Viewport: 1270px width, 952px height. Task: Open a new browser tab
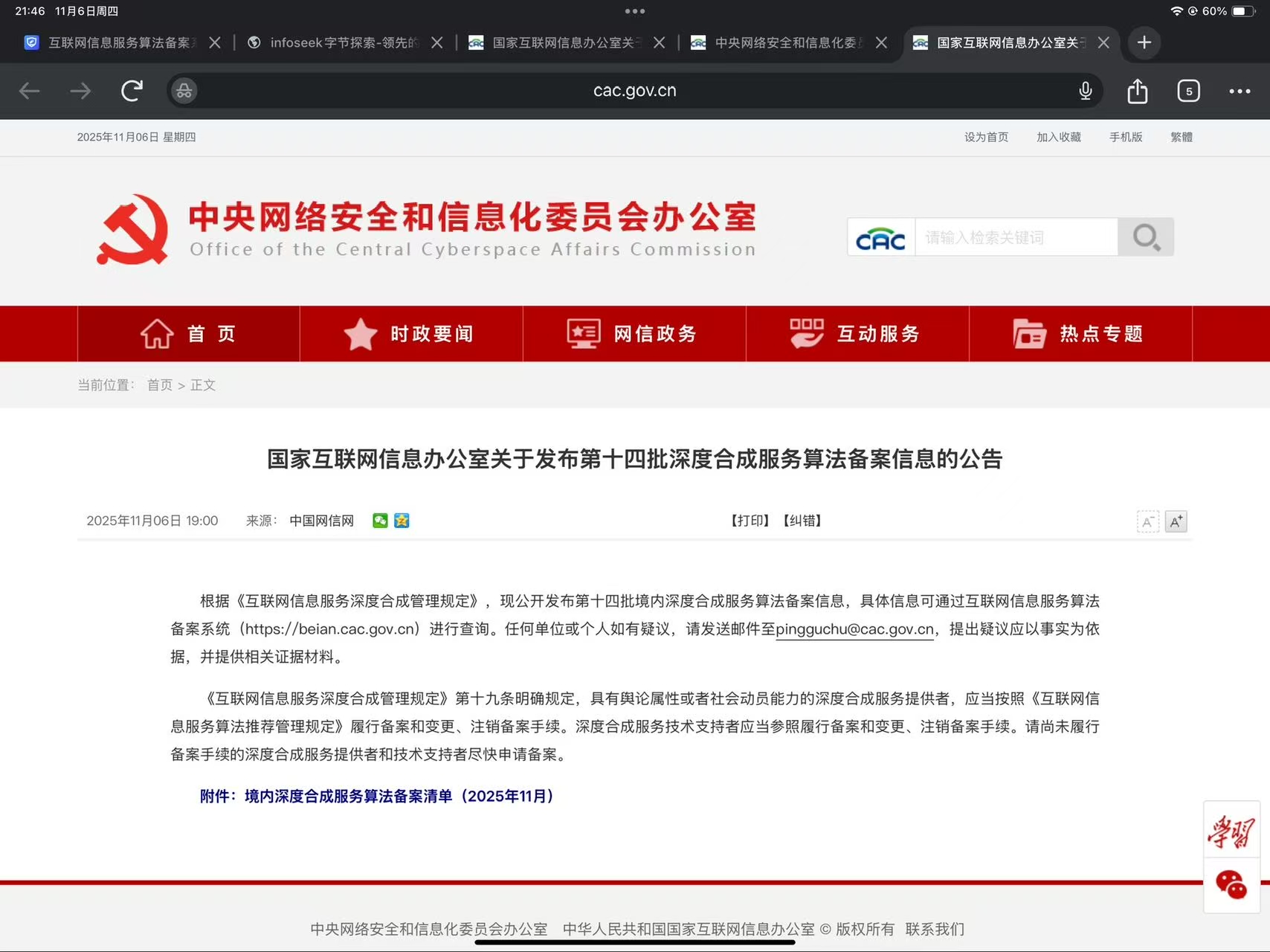1144,42
